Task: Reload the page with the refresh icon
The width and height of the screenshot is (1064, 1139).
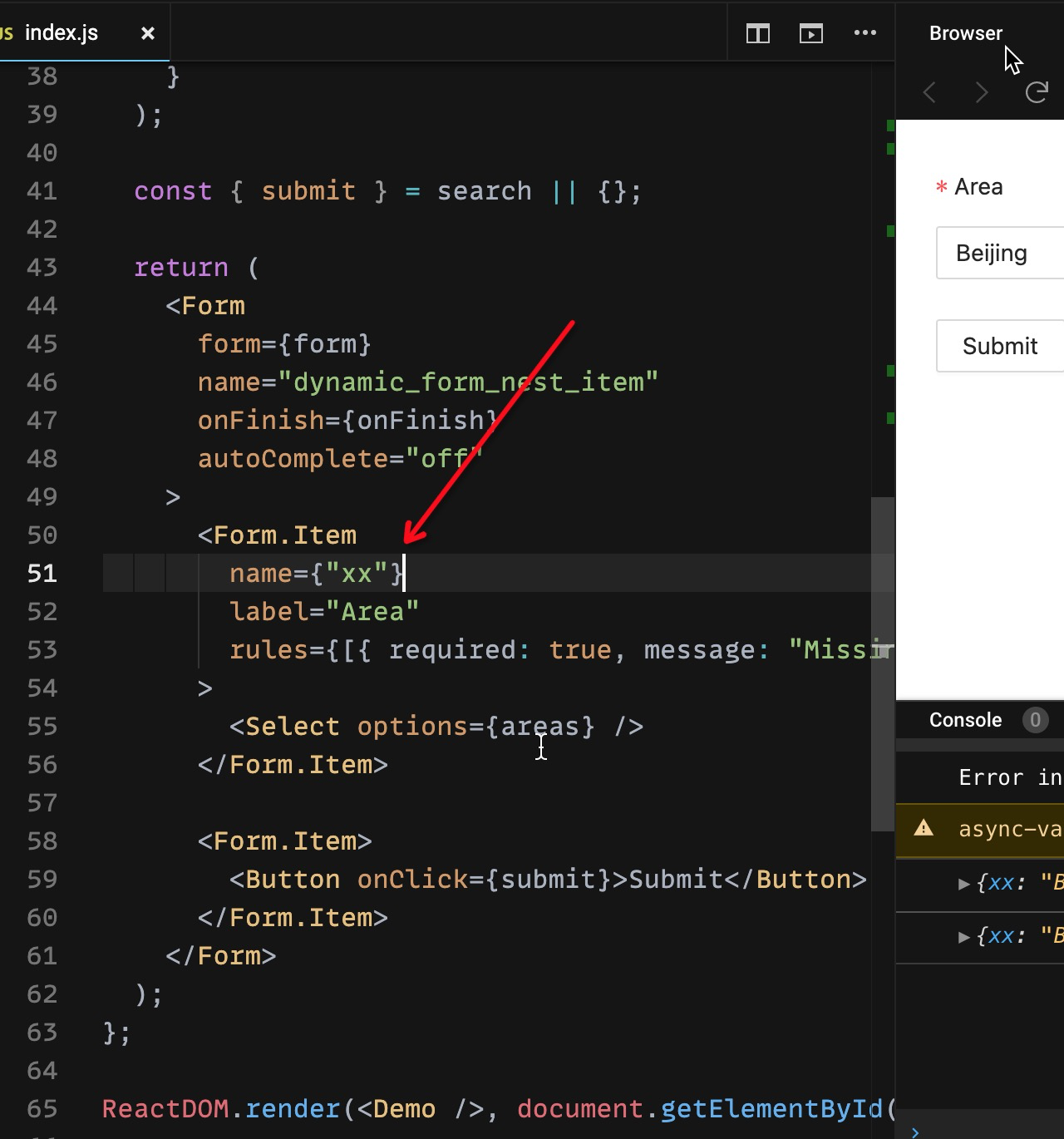Action: pyautogui.click(x=1036, y=92)
